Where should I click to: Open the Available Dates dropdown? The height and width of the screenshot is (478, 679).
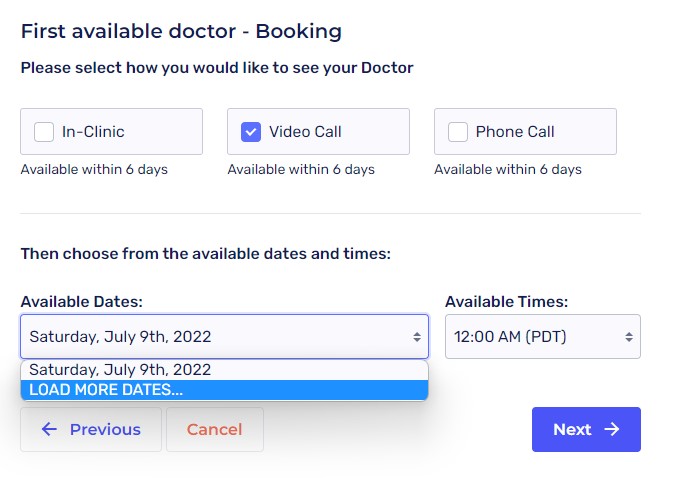[224, 337]
